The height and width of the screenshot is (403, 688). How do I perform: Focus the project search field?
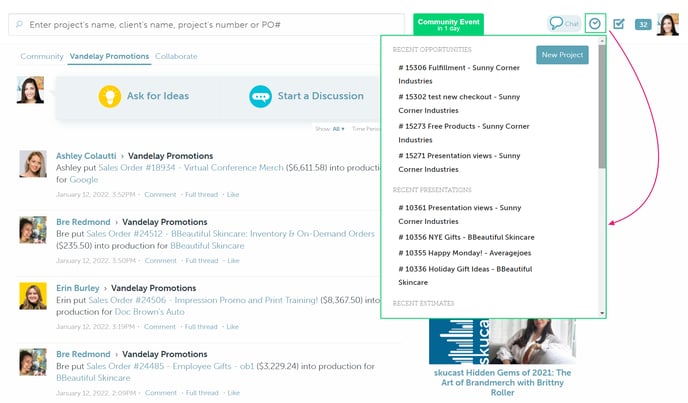pos(206,25)
